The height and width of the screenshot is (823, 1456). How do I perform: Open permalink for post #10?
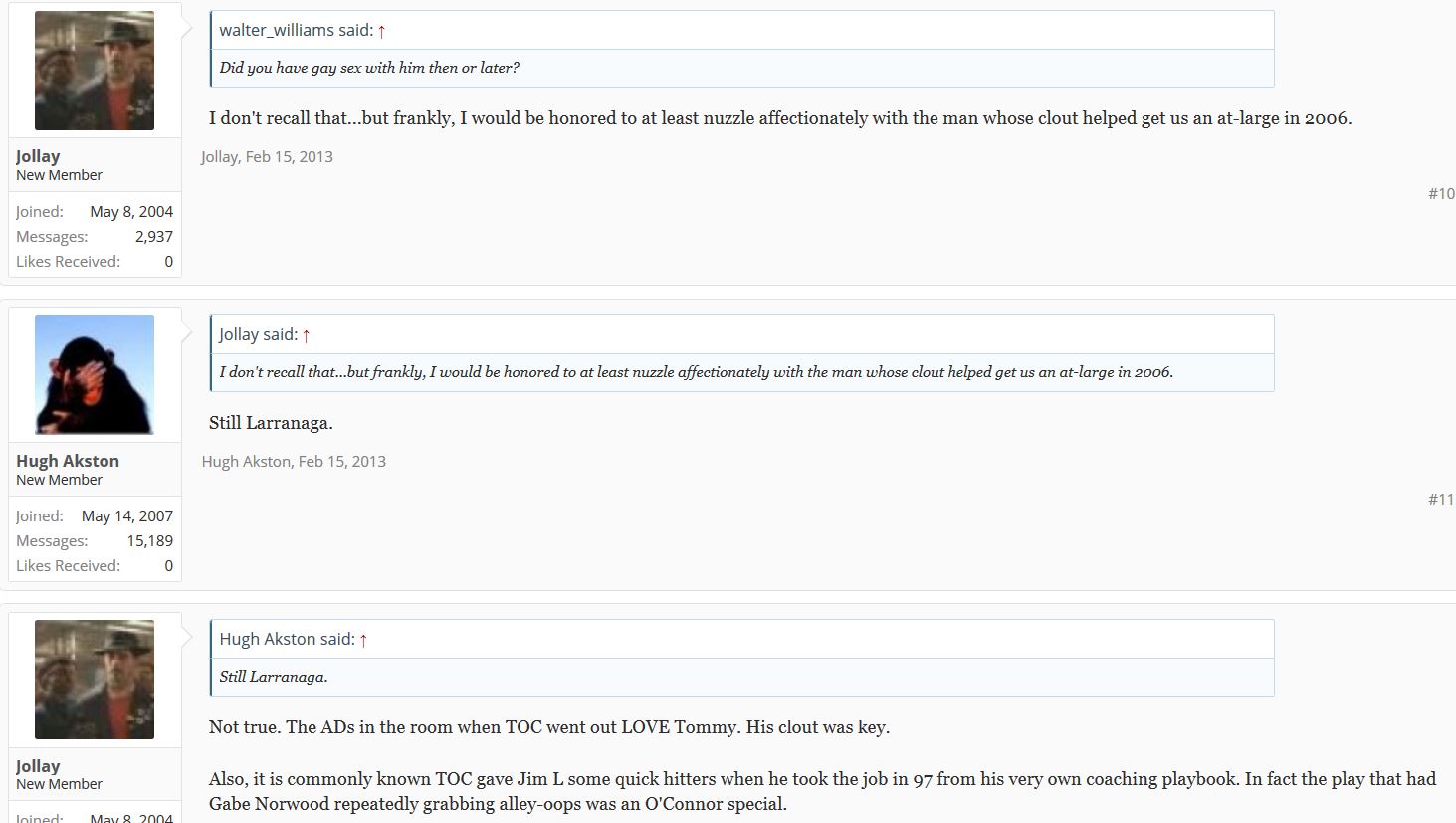click(x=1441, y=193)
